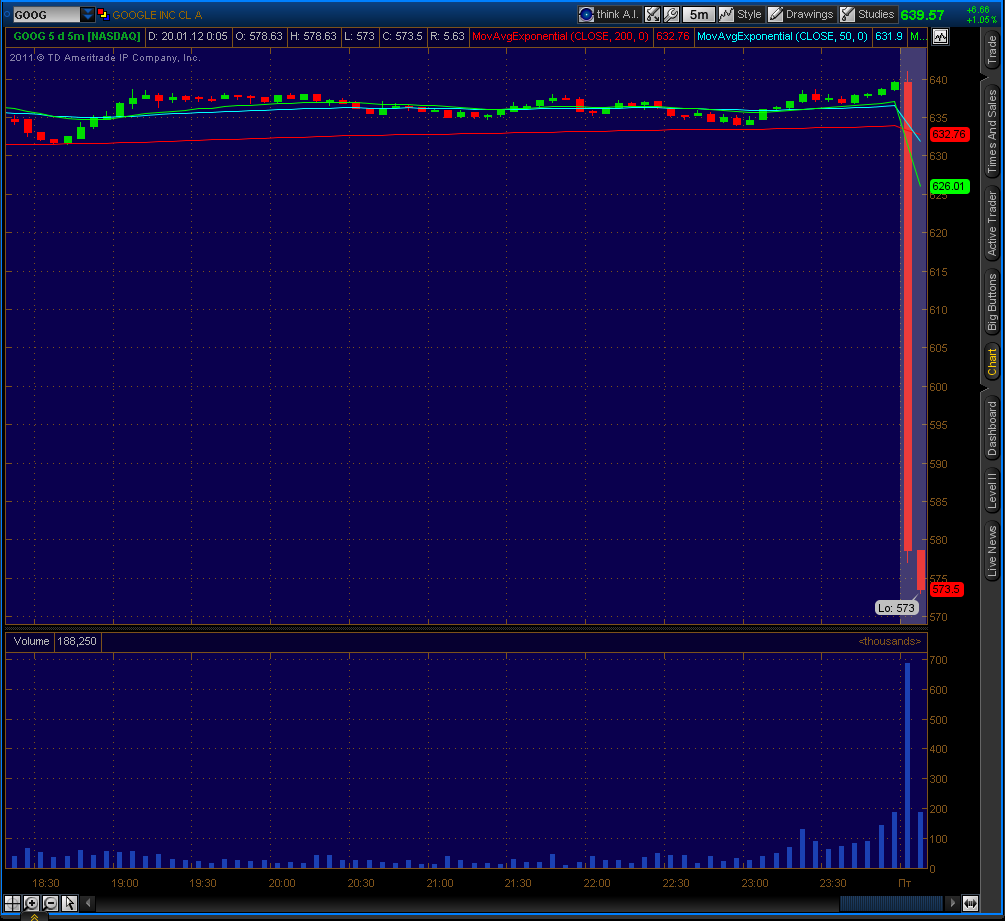
Task: Open chart settings via the wrench icon
Action: 671,14
